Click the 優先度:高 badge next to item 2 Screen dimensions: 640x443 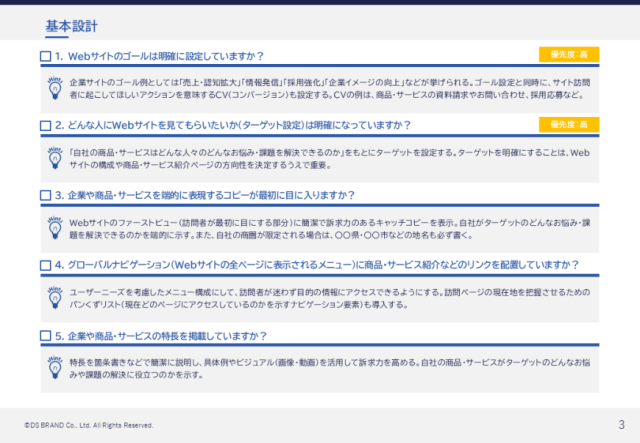569,125
